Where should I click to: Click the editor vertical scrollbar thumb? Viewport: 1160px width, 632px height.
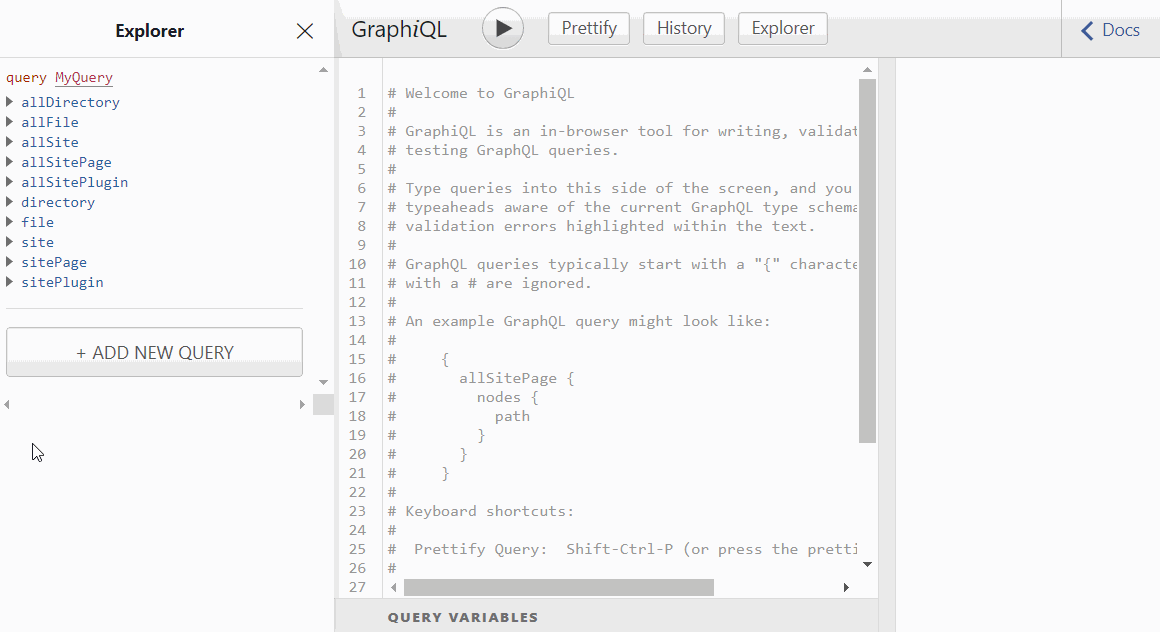(867, 260)
